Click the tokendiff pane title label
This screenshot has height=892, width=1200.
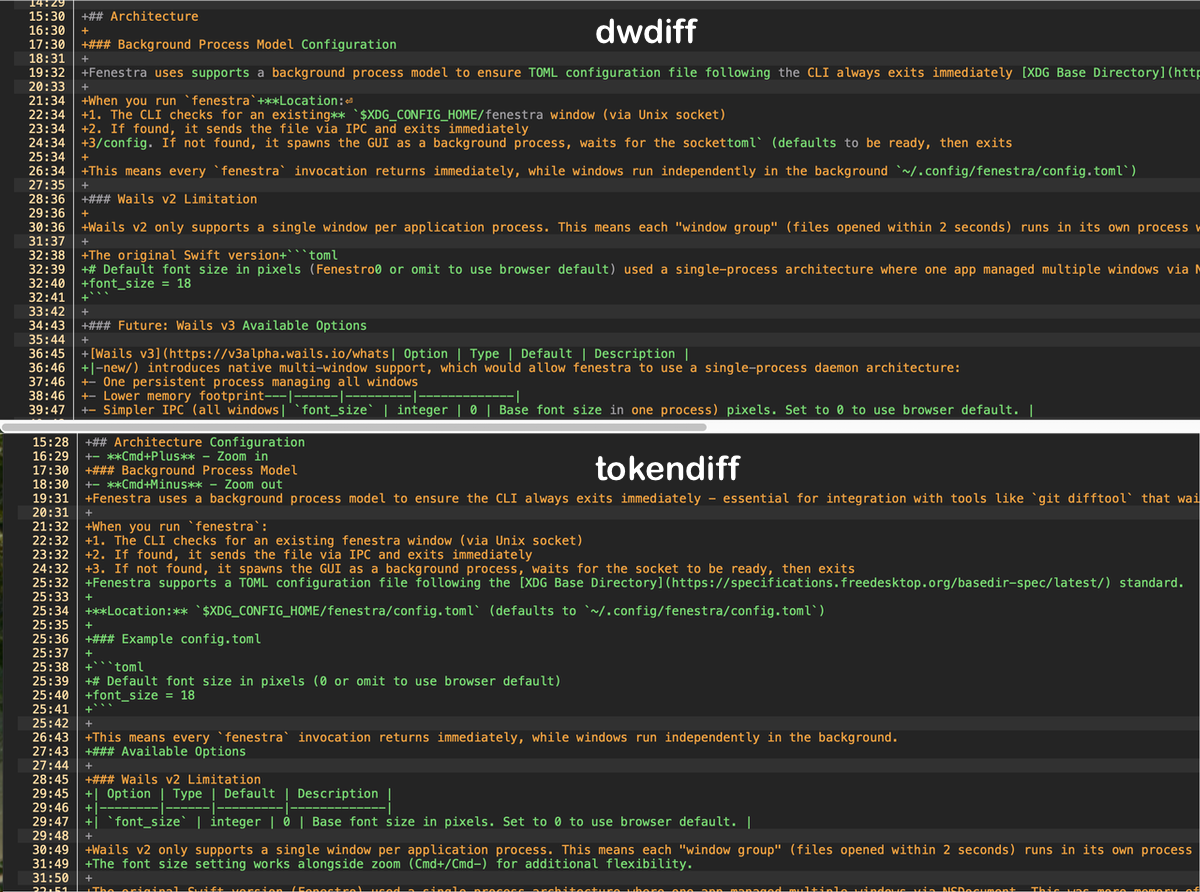point(667,467)
